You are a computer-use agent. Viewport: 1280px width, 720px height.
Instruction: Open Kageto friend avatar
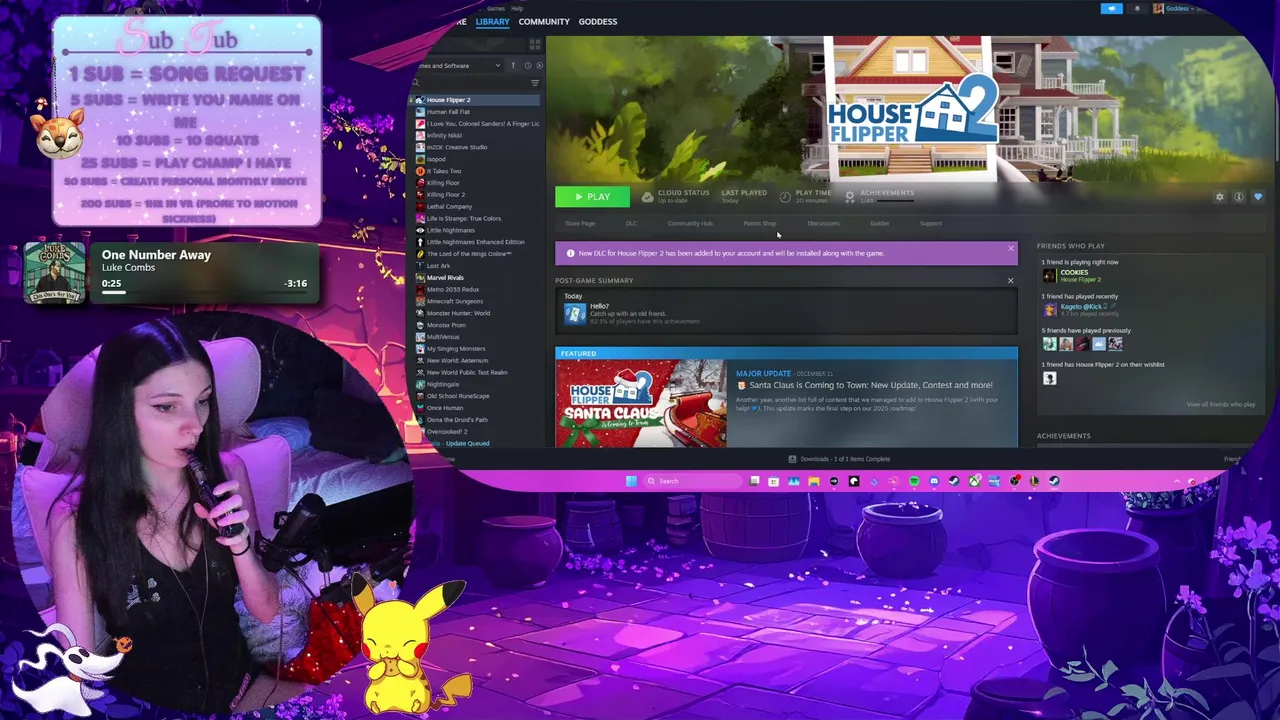(1050, 310)
